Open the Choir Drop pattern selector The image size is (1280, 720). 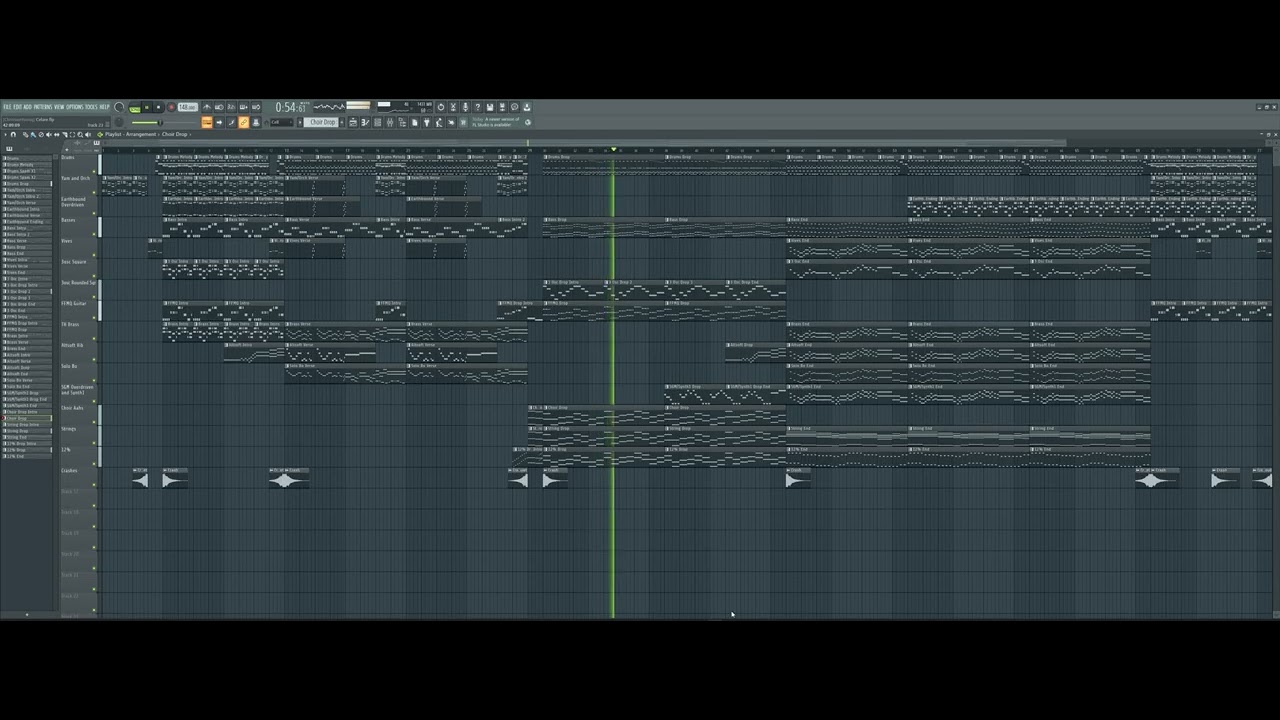click(x=321, y=122)
